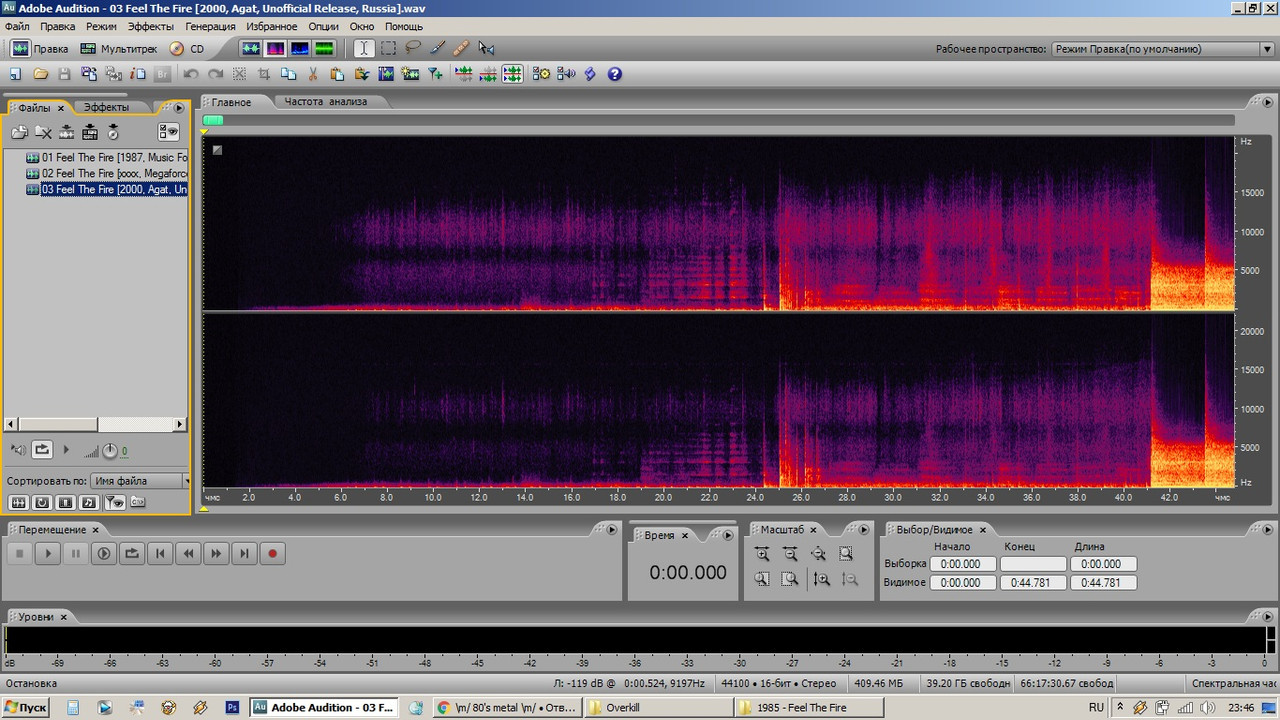Select spectral frequency display icon
The height and width of the screenshot is (720, 1280).
(x=275, y=48)
